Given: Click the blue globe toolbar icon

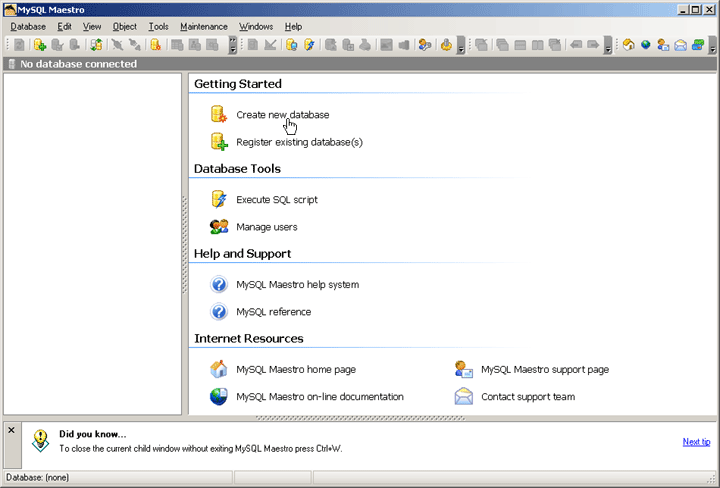Looking at the screenshot, I should (x=646, y=45).
